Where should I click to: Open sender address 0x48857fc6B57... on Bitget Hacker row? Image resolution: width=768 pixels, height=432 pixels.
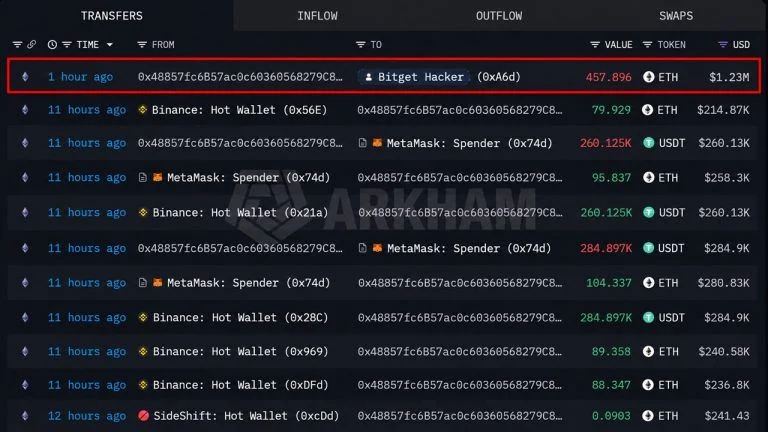click(x=240, y=77)
